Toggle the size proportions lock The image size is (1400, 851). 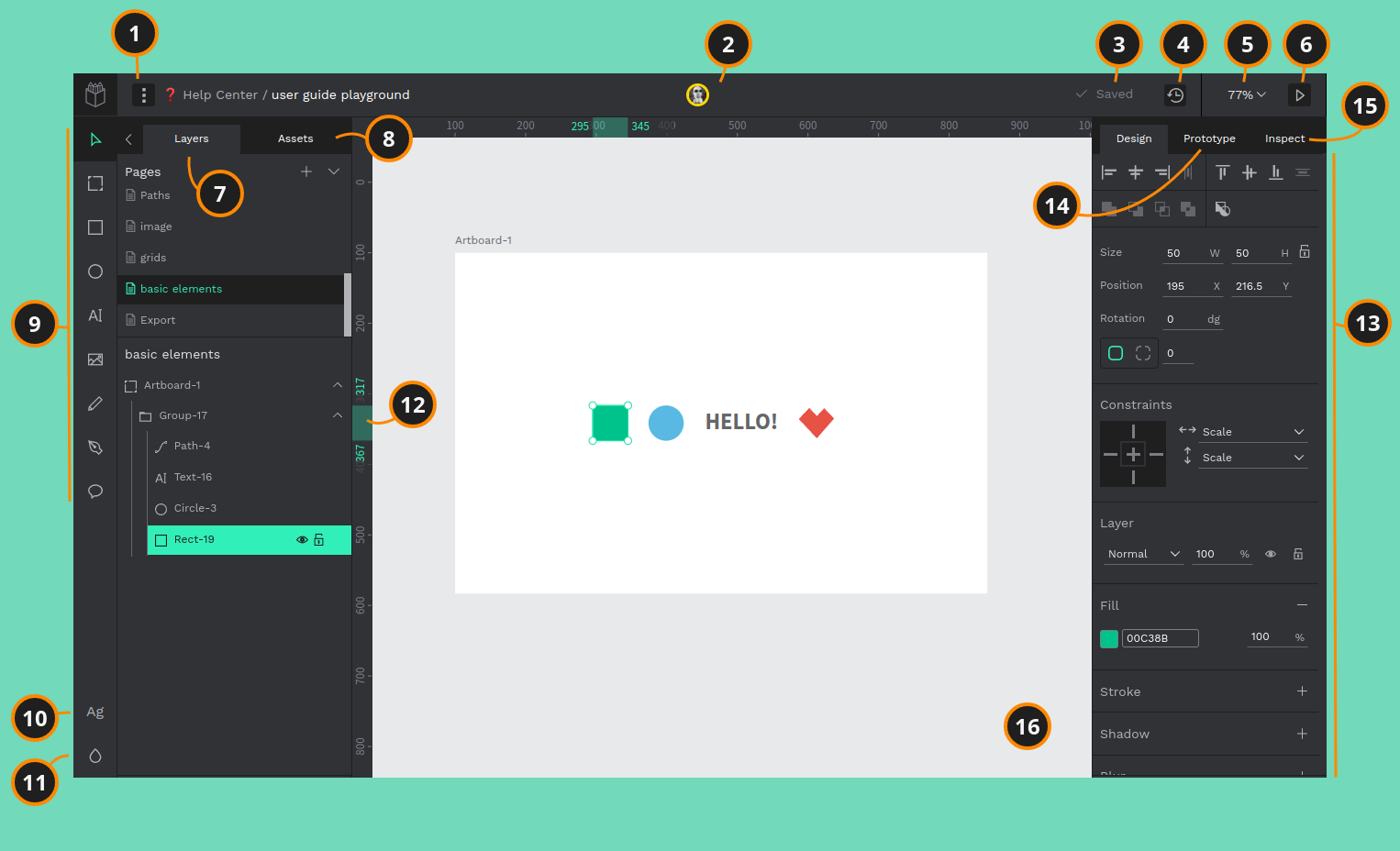[x=1305, y=252]
